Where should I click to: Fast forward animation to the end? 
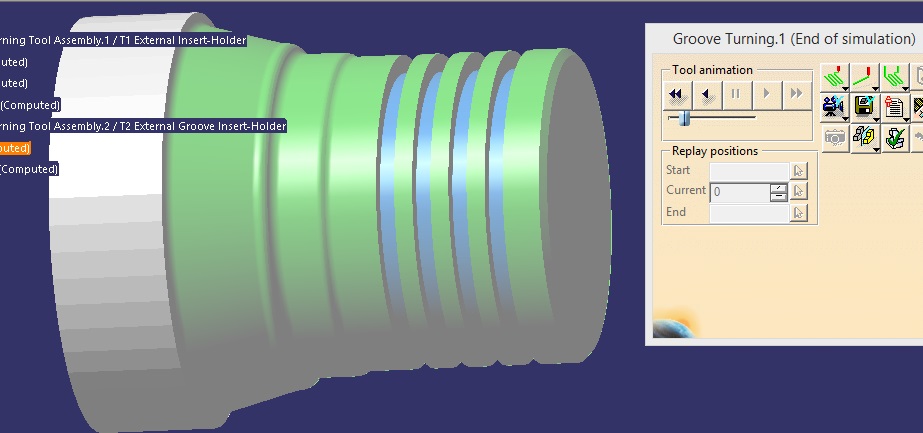coord(796,94)
